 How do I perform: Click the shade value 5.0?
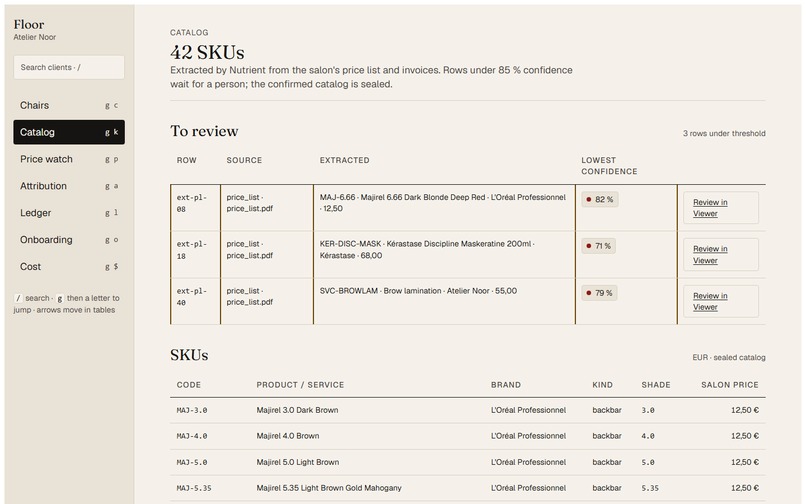(x=648, y=462)
